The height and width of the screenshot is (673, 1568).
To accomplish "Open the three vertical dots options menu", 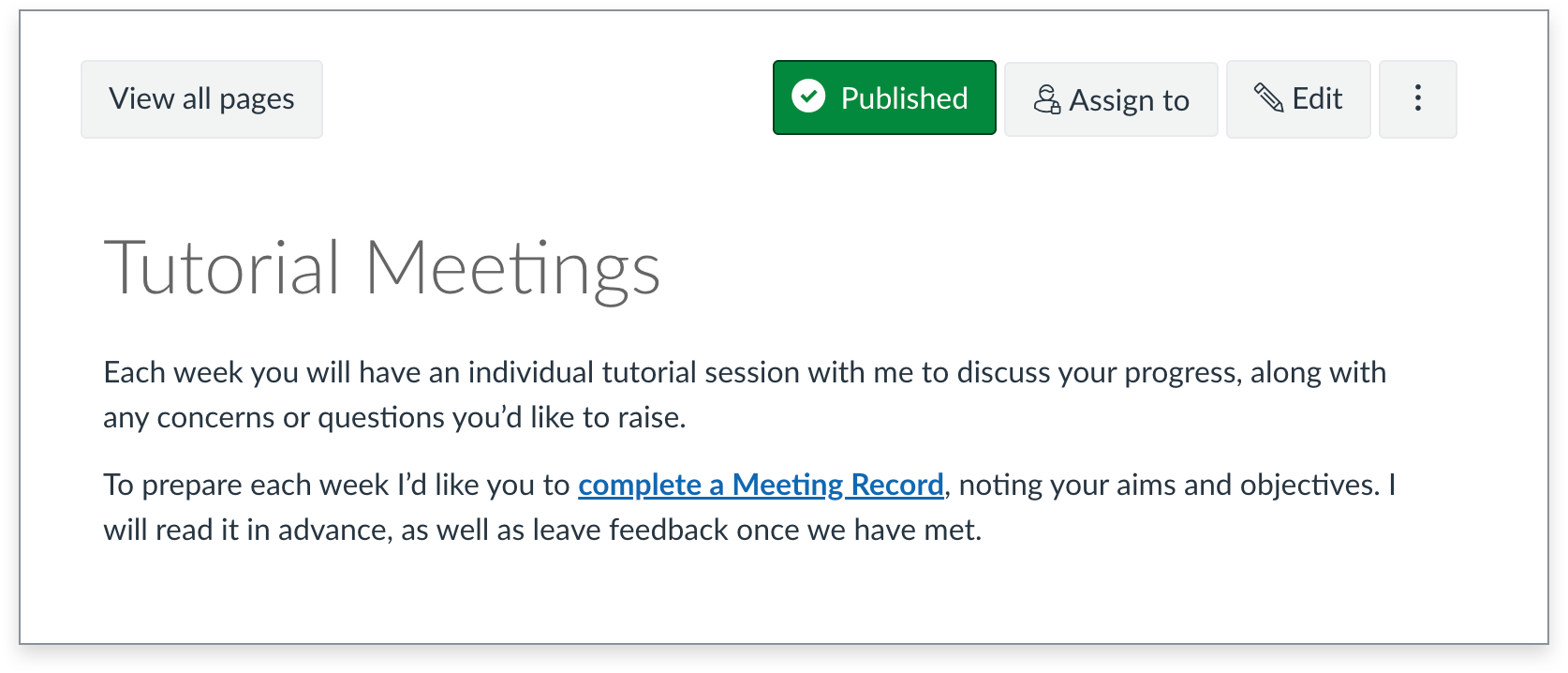I will coord(1418,98).
